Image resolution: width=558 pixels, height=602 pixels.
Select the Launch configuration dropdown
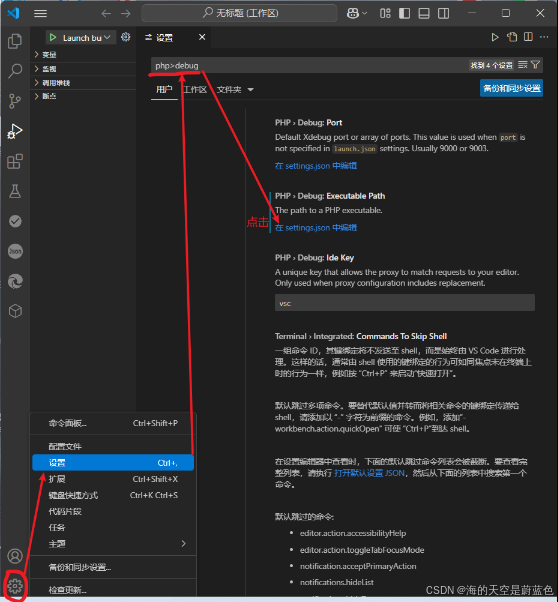[87, 38]
